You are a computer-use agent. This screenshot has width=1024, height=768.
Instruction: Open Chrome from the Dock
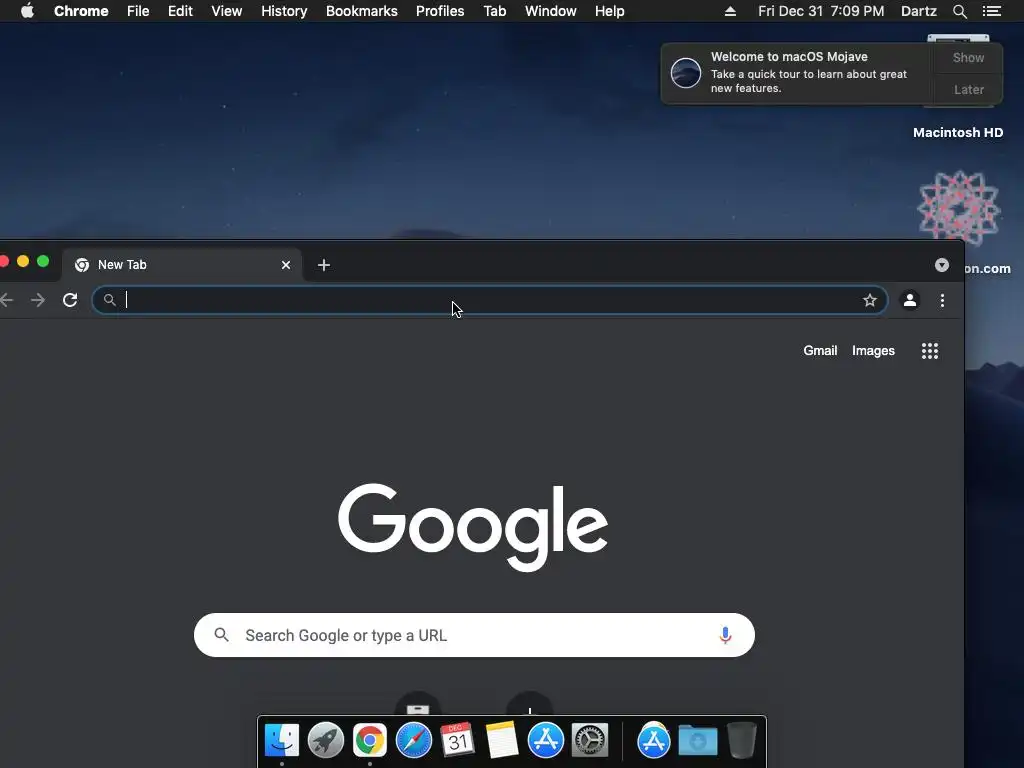(x=370, y=740)
